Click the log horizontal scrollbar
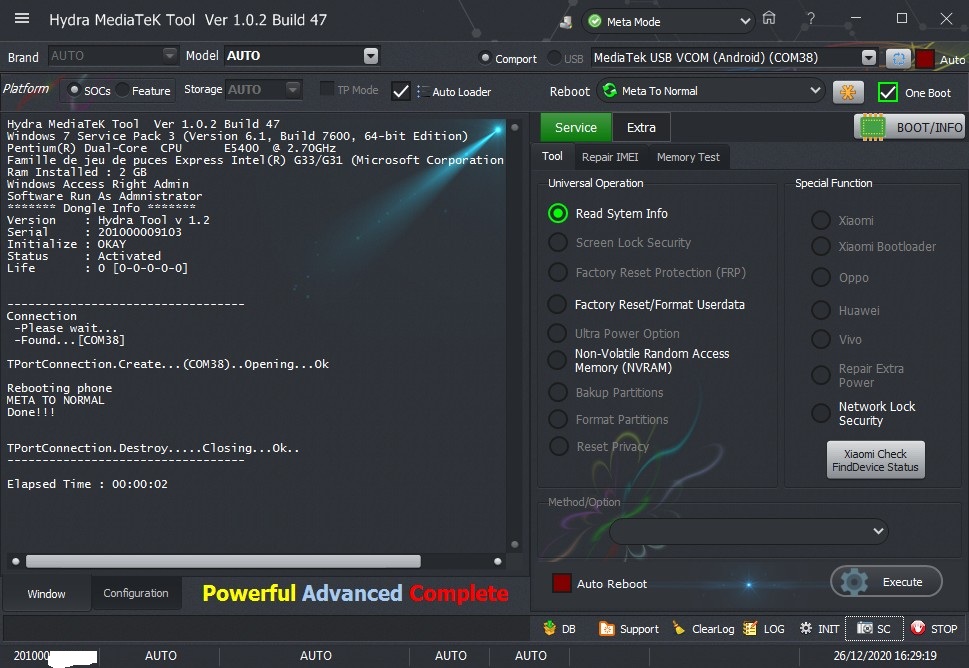 222,561
